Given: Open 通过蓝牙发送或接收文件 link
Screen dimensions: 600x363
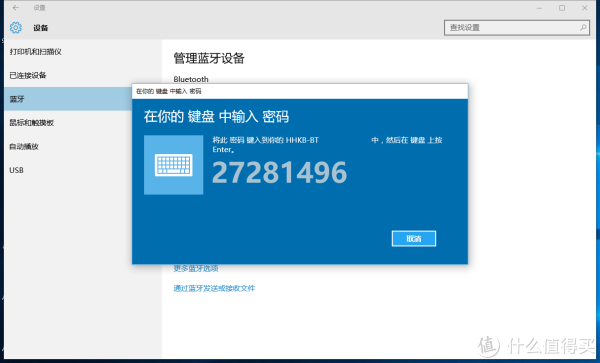Looking at the screenshot, I should 214,288.
